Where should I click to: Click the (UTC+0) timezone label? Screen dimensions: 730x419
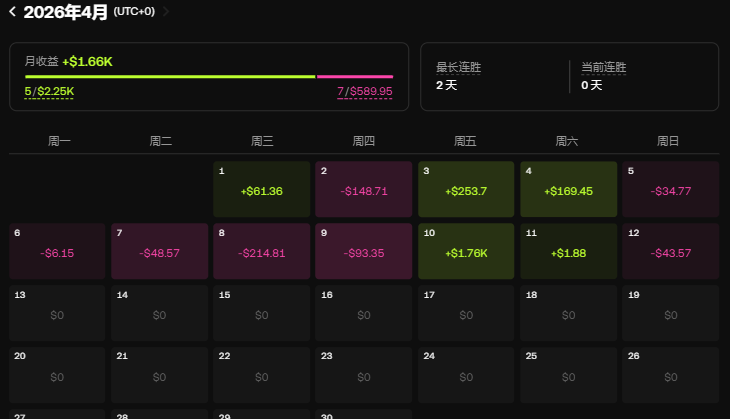pyautogui.click(x=134, y=12)
